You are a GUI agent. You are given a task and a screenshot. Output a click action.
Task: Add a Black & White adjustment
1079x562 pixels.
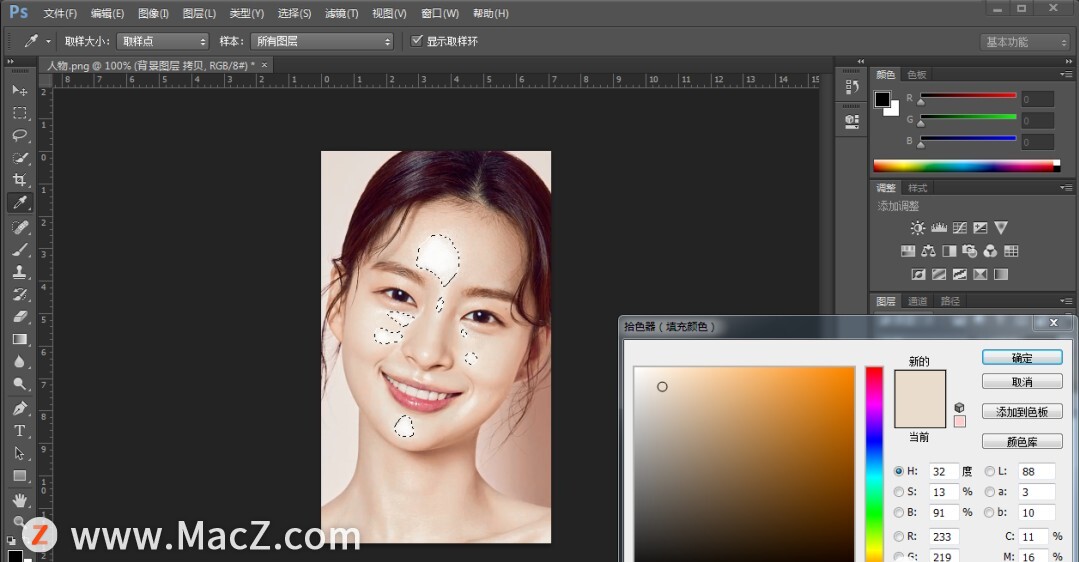point(949,251)
